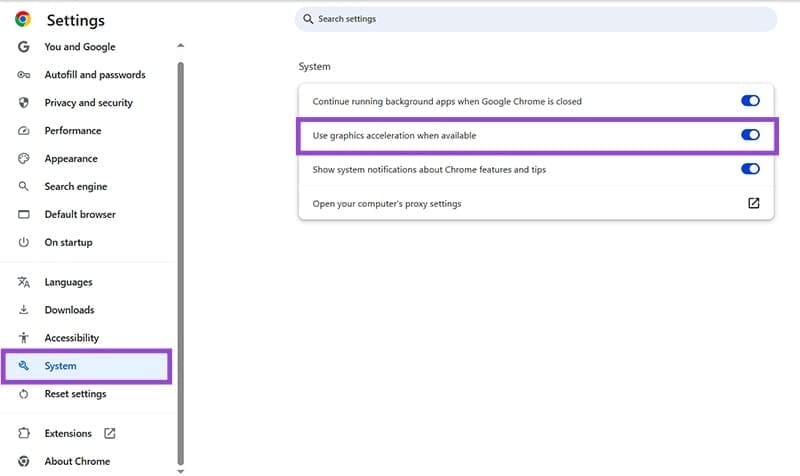
Task: Click Open your computer's proxy settings row
Action: [x=536, y=203]
